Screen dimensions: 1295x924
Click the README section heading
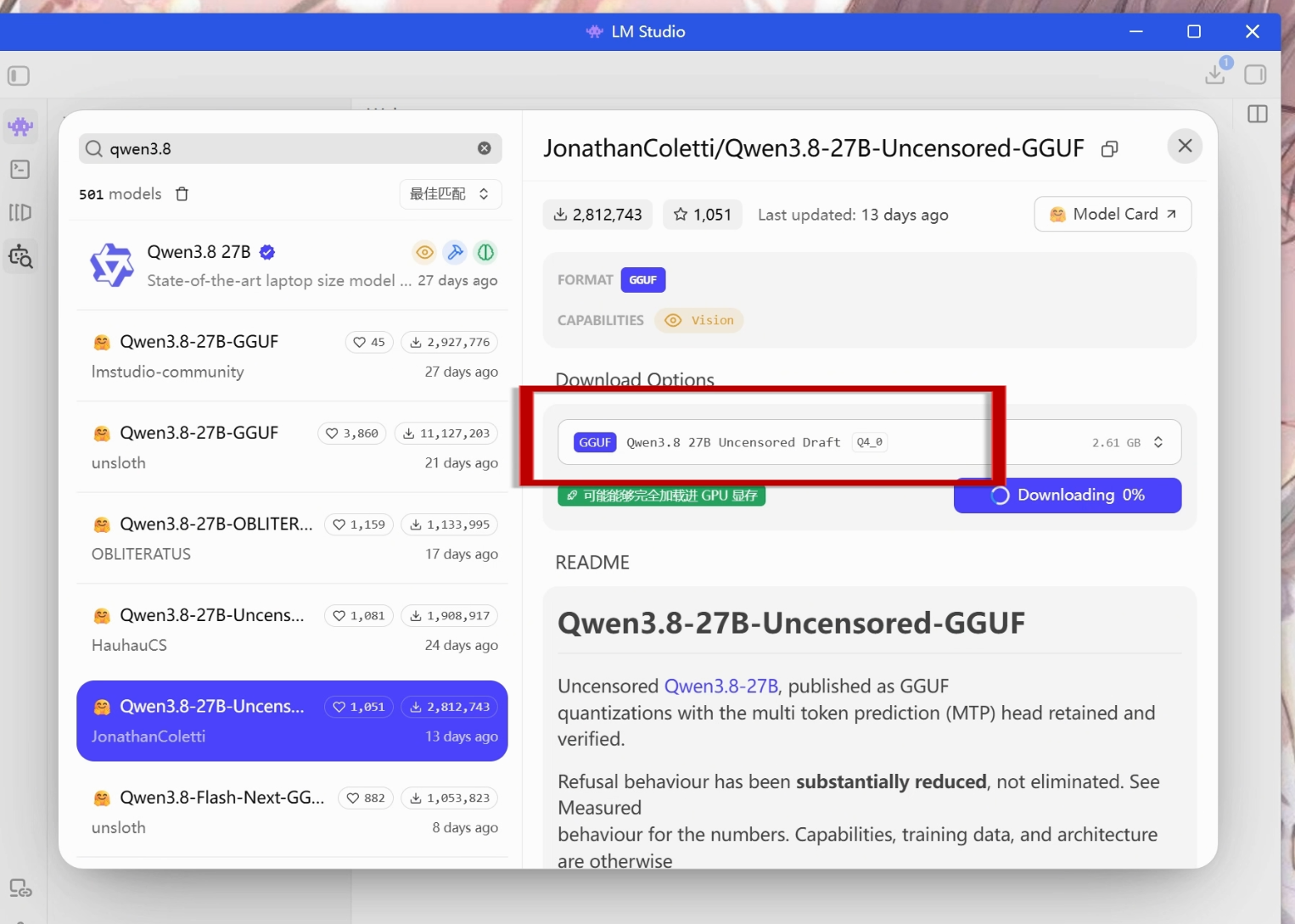(592, 563)
